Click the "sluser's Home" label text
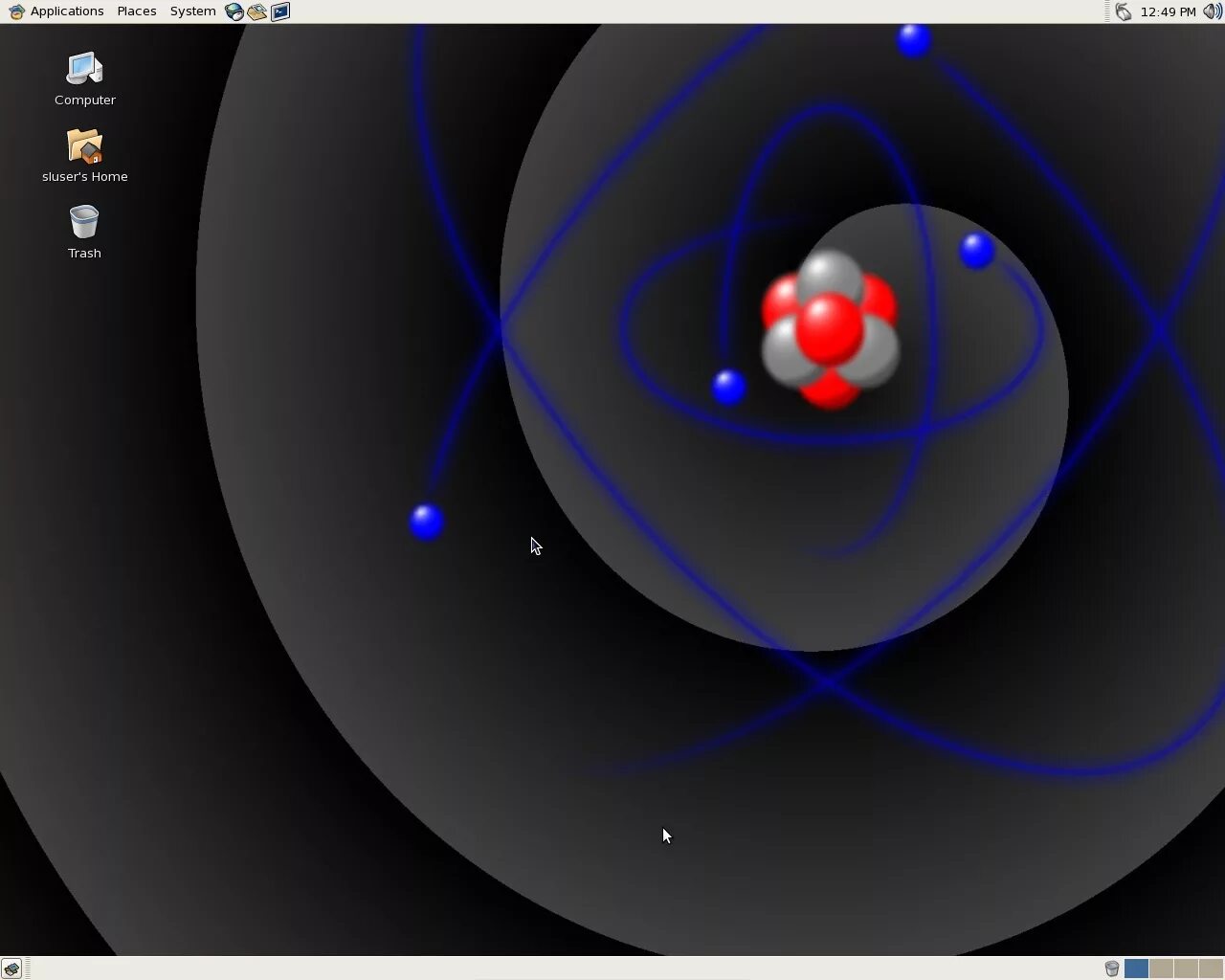 (x=85, y=176)
